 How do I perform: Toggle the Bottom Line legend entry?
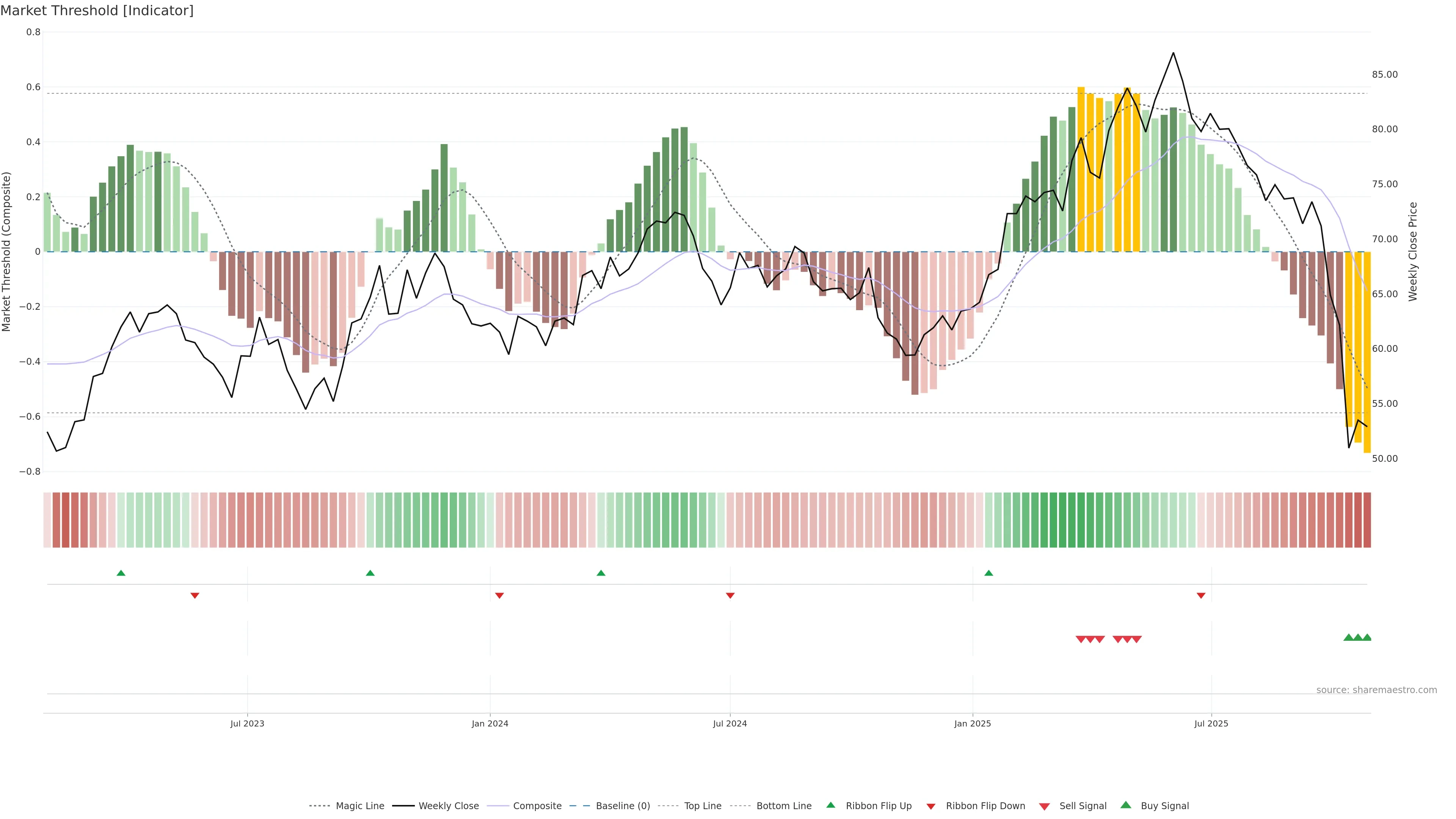pos(783,806)
